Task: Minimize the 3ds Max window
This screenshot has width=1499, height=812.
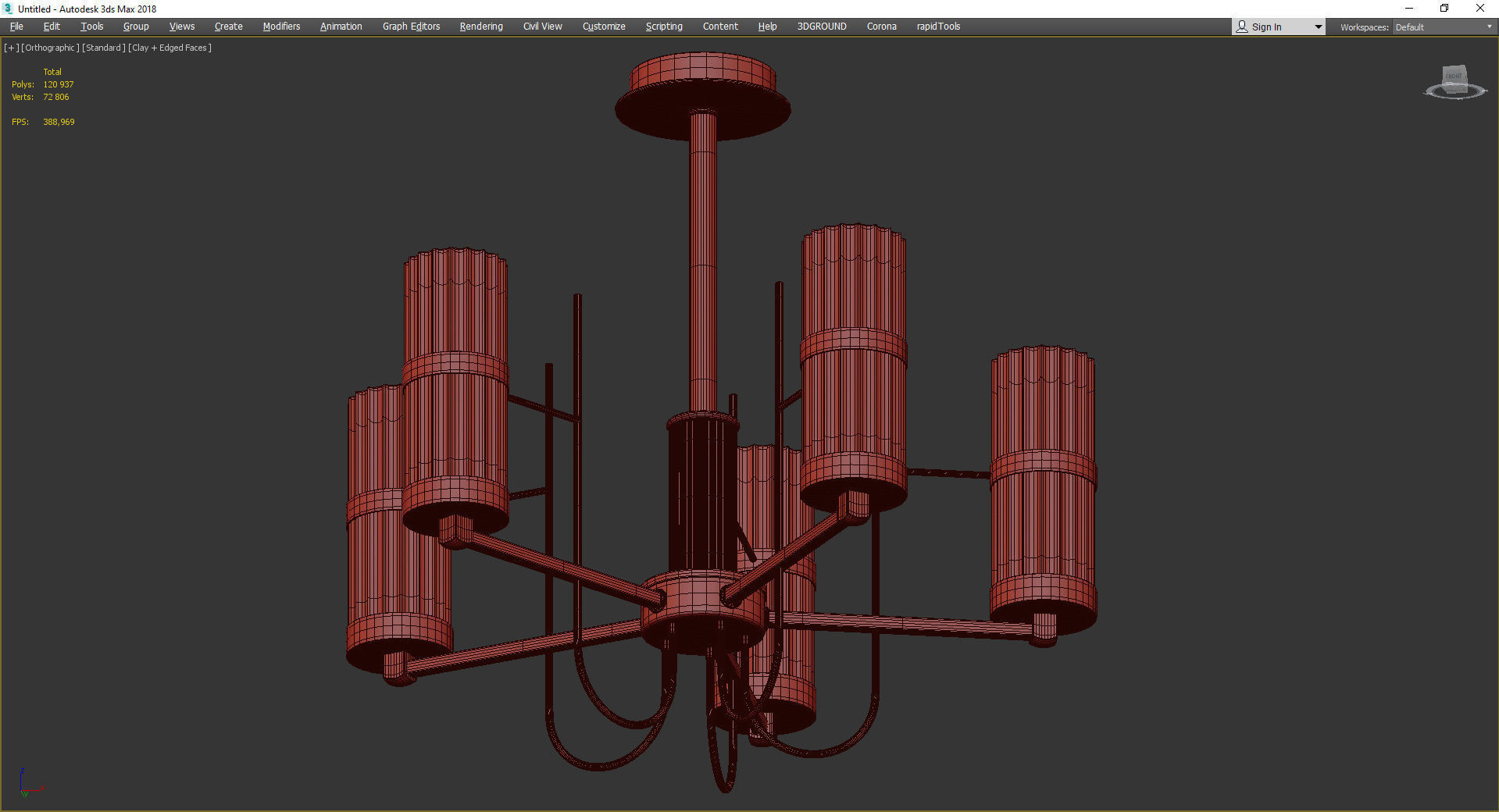Action: 1409,9
